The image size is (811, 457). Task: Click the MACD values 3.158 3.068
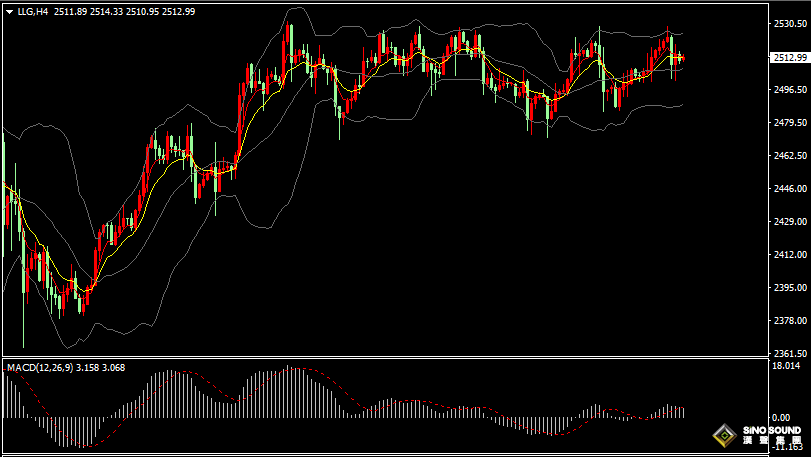[x=100, y=368]
